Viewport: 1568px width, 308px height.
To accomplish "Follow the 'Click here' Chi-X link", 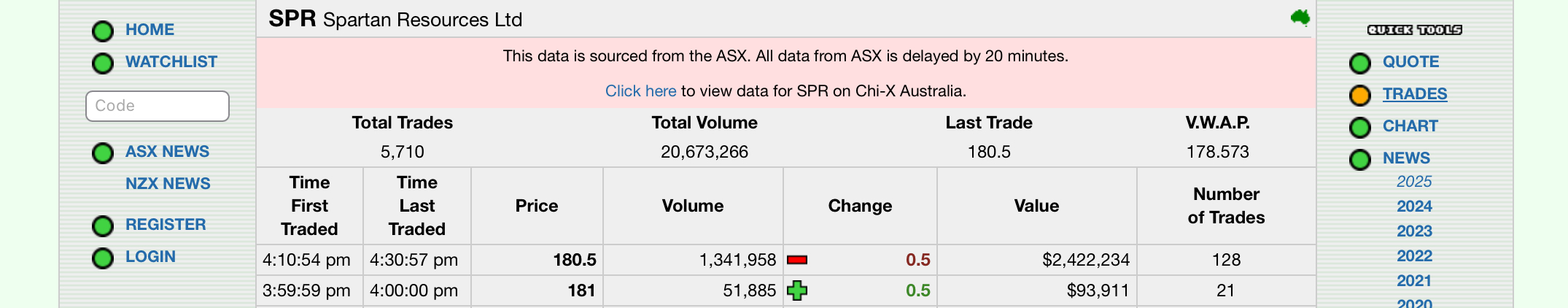I will coord(640,91).
